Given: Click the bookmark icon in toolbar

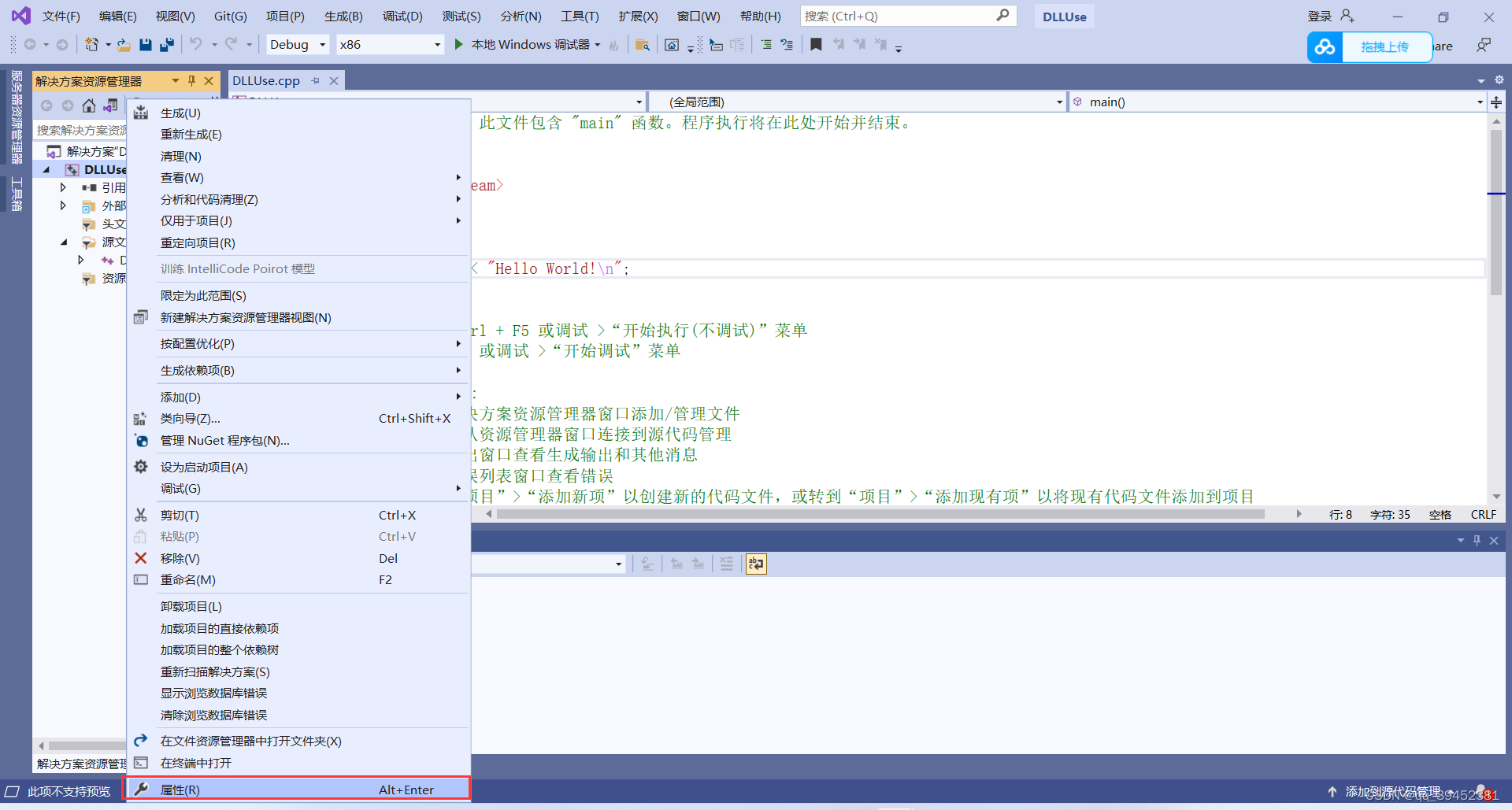Looking at the screenshot, I should click(x=817, y=45).
